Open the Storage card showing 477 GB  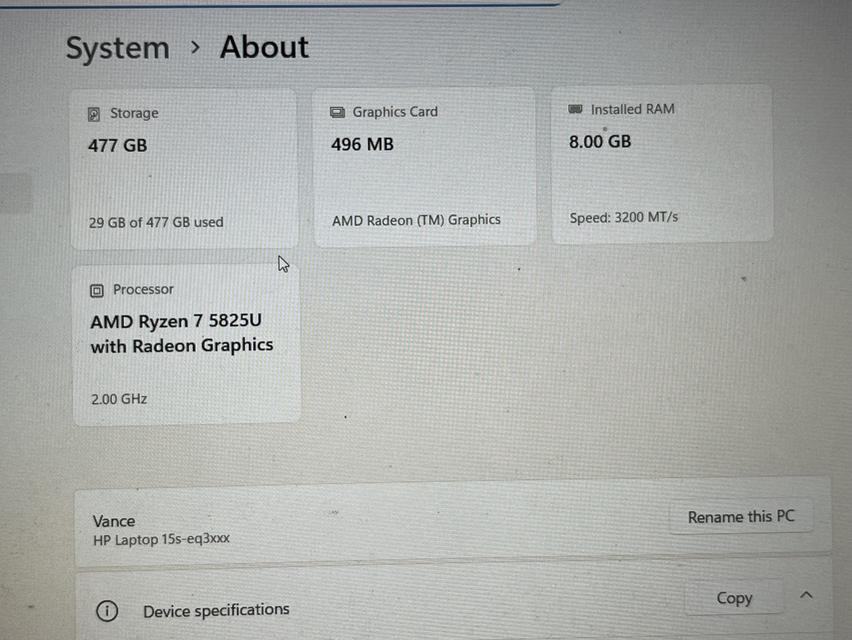[x=184, y=165]
